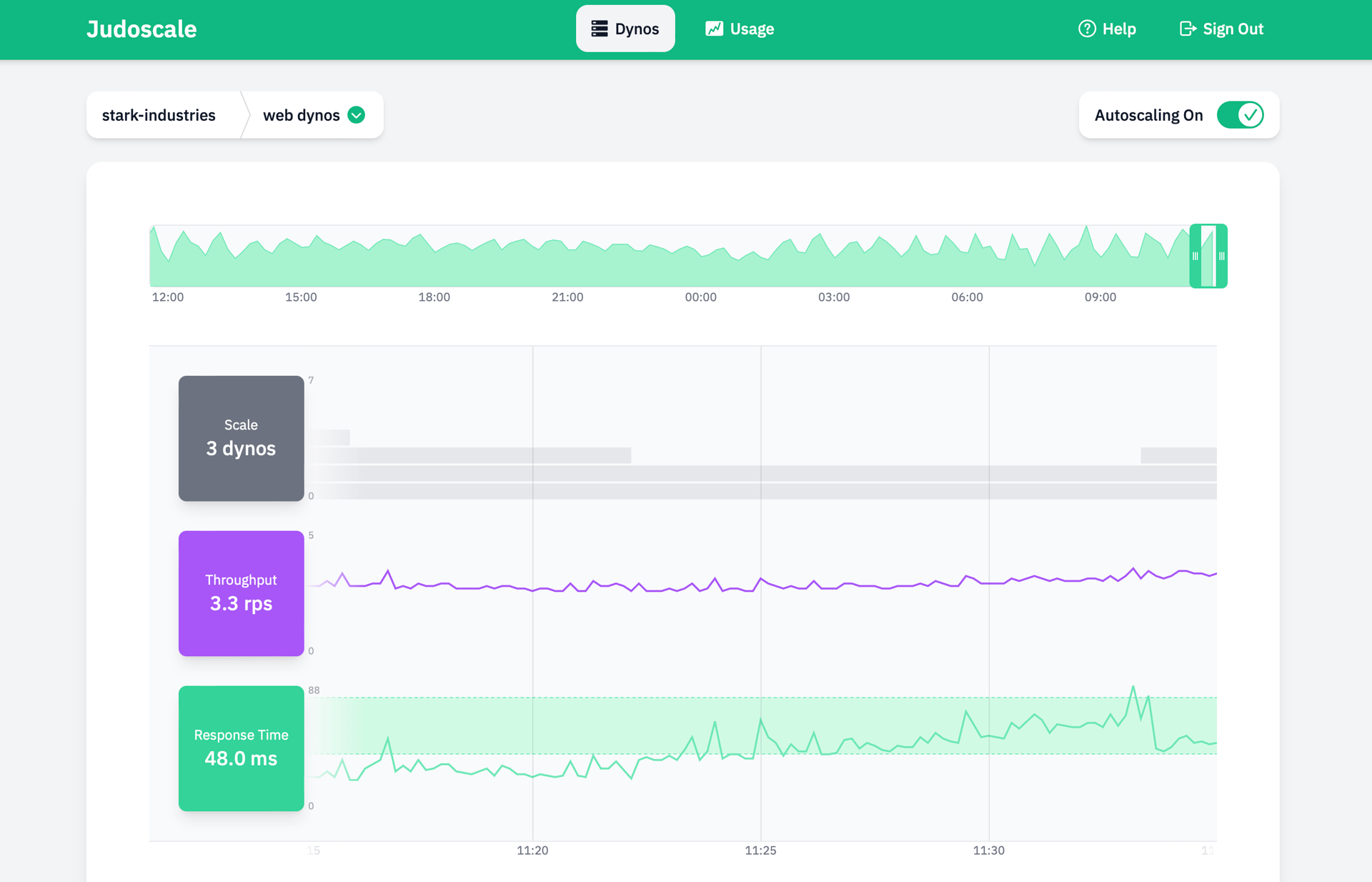Click the Dynos stacked-layers icon
Viewport: 1372px width, 882px height.
599,28
